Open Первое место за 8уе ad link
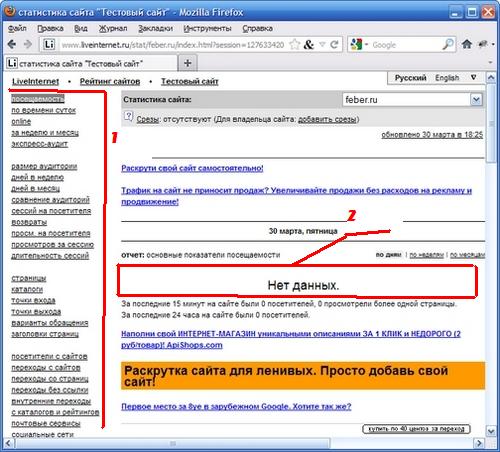 (236, 406)
